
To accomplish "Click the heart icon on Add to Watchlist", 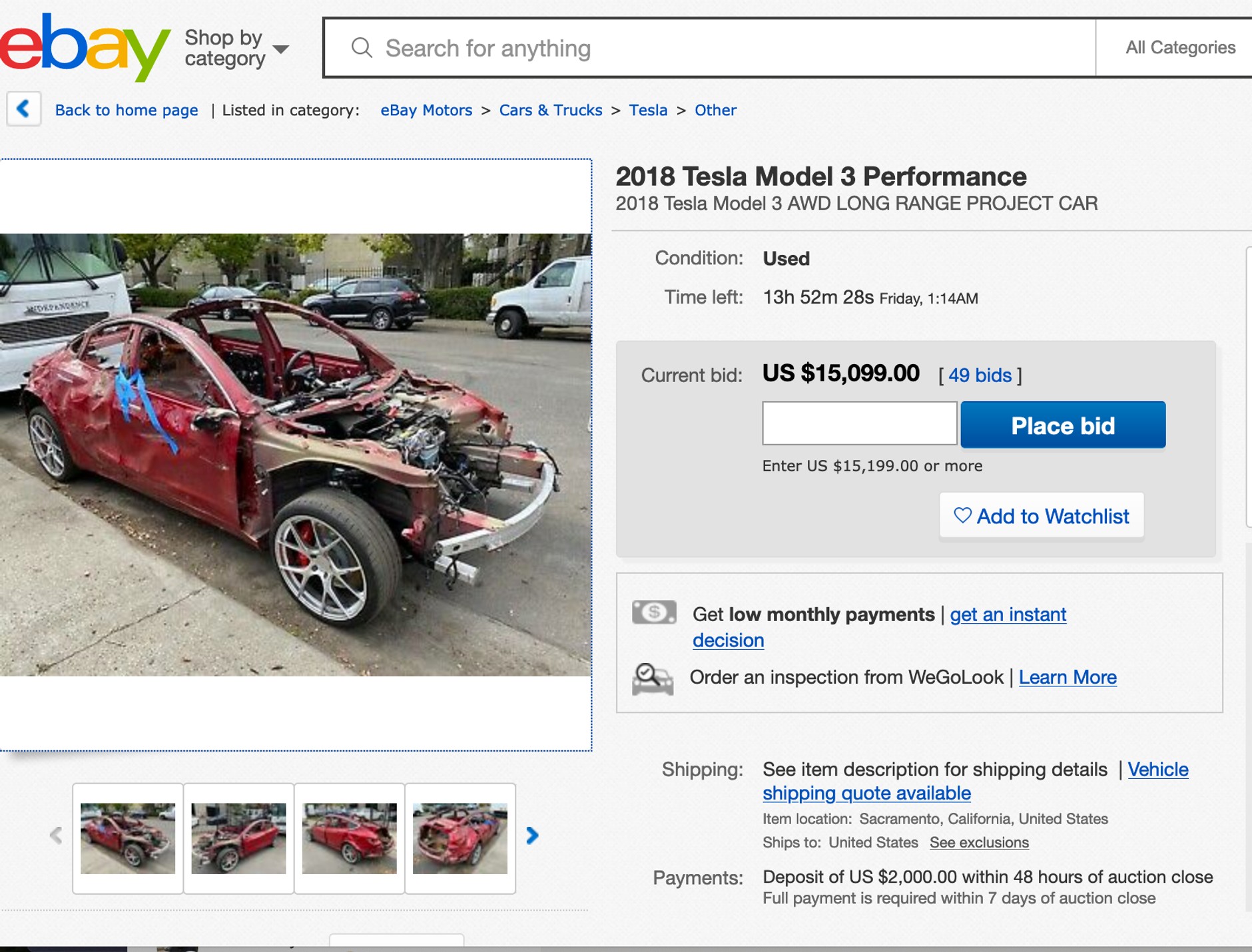I will (962, 516).
